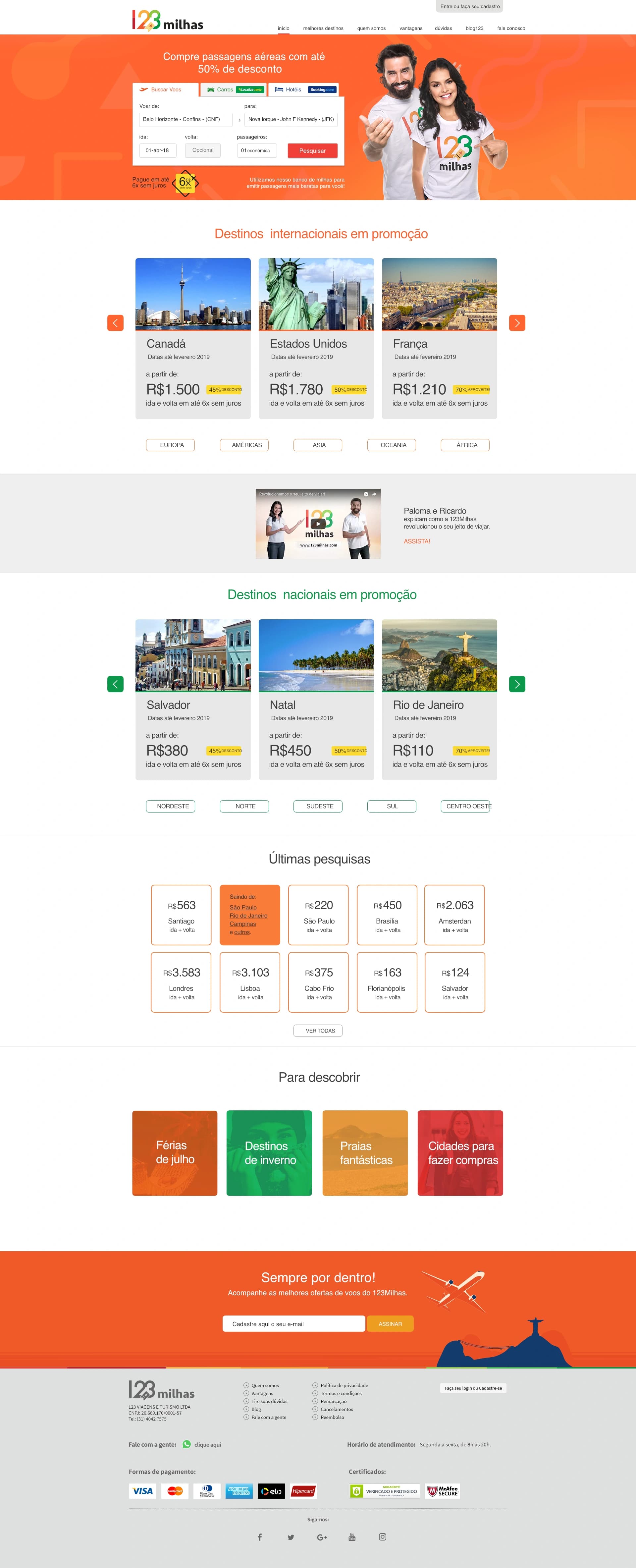The height and width of the screenshot is (1568, 636).
Task: Open the 'Férias de julho' discovery tile
Action: 175,1153
